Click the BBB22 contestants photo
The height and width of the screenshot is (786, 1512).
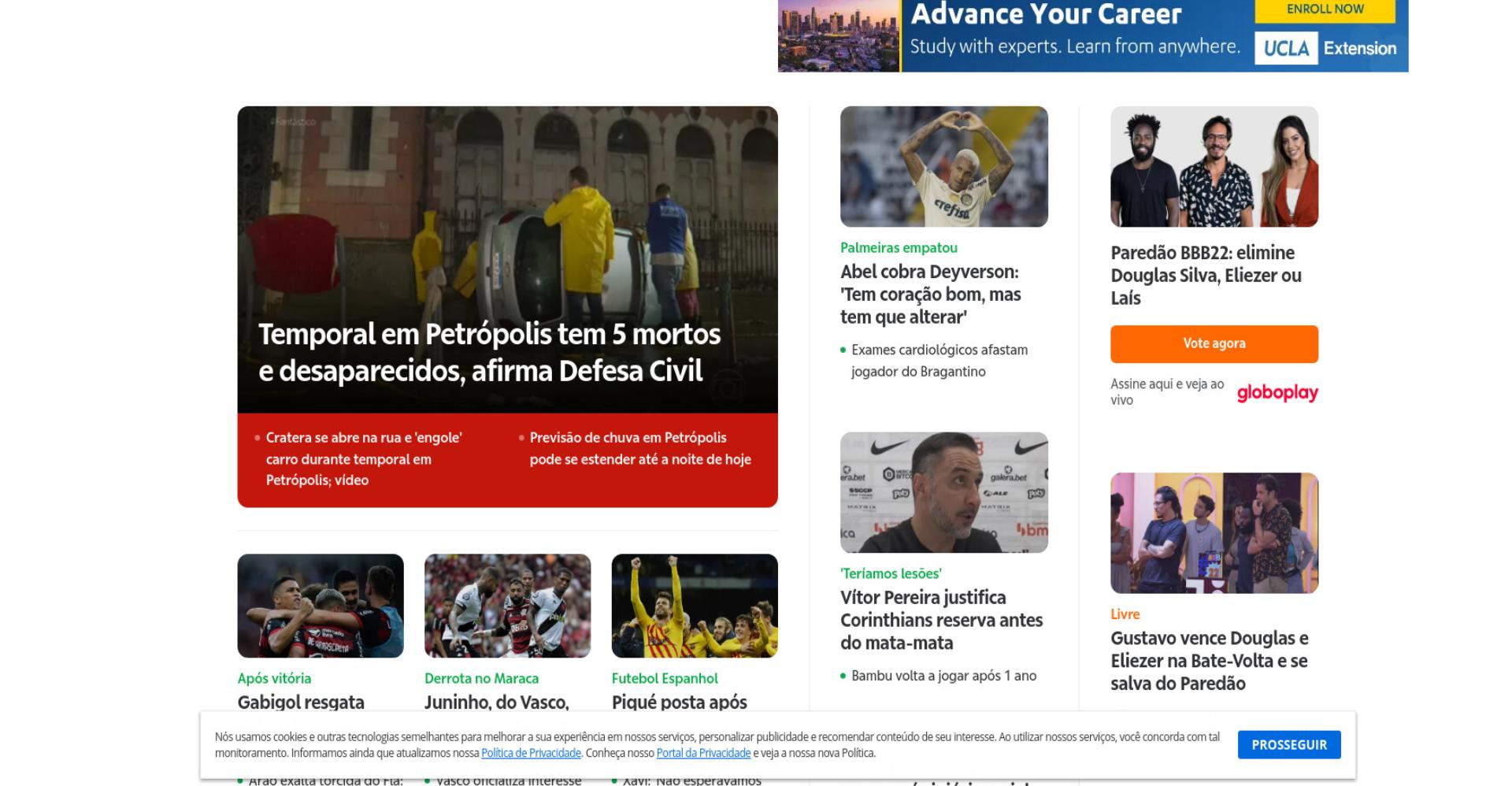[x=1214, y=166]
